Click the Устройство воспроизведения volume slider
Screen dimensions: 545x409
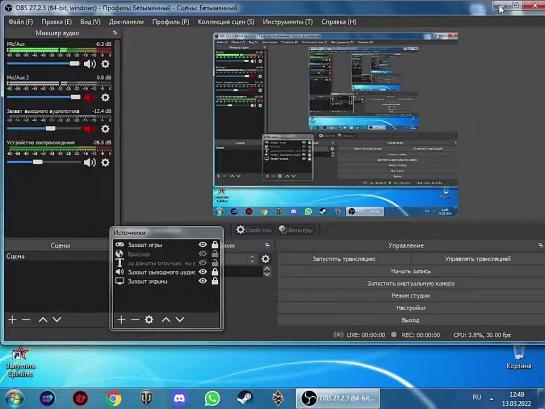43,162
